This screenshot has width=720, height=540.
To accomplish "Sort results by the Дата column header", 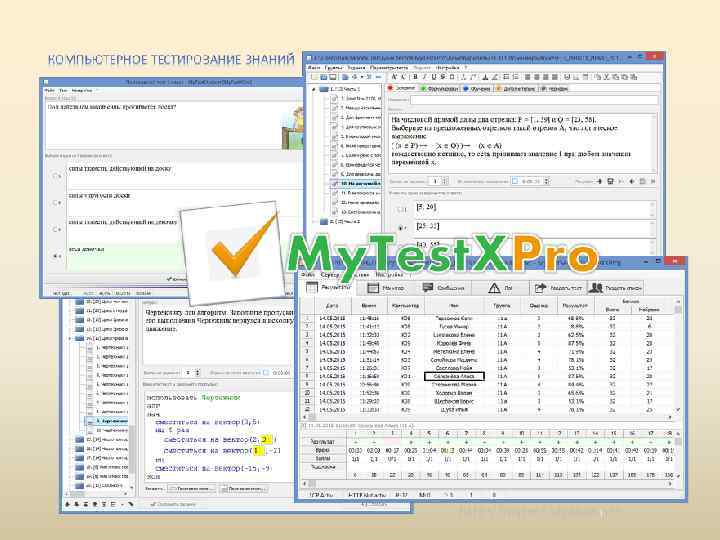I will 332,305.
